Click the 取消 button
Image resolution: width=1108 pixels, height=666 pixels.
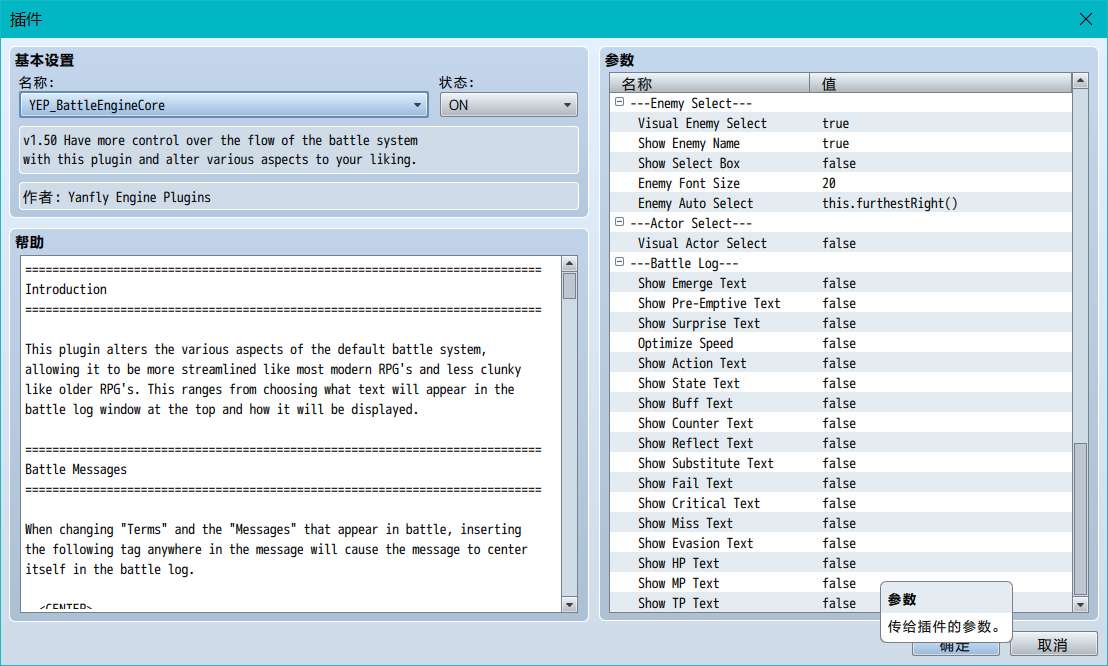coord(1052,645)
